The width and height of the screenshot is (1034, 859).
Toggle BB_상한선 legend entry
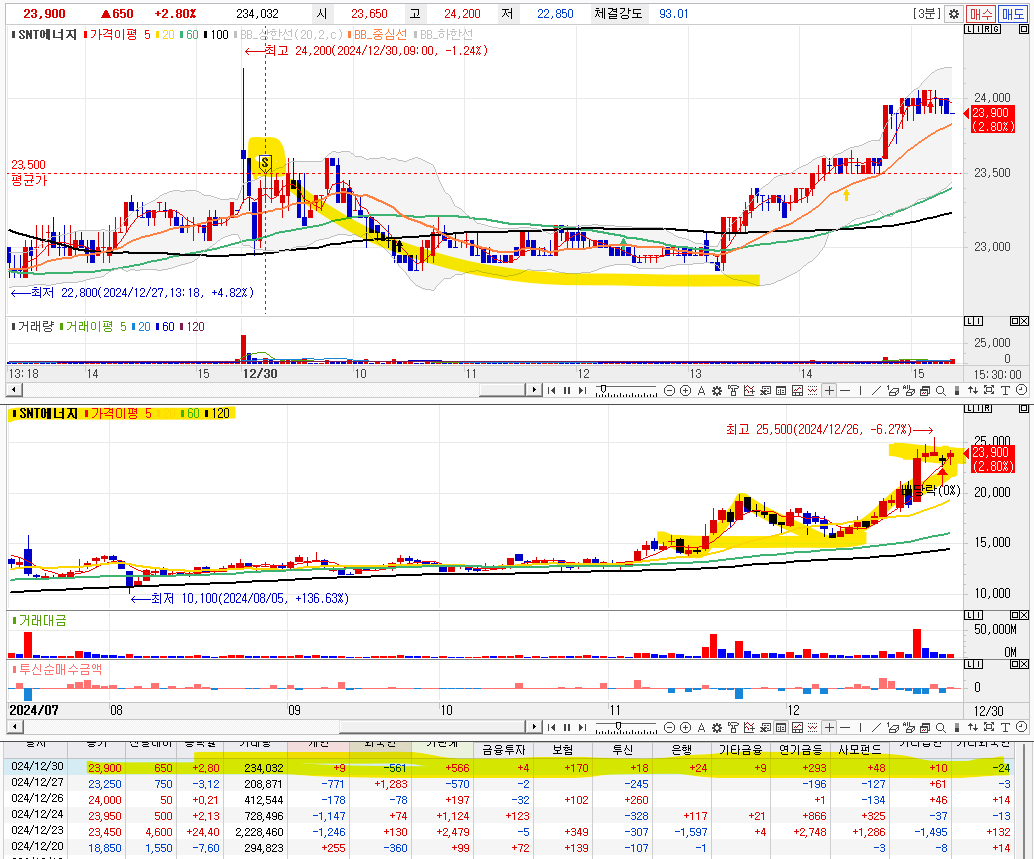pos(289,34)
